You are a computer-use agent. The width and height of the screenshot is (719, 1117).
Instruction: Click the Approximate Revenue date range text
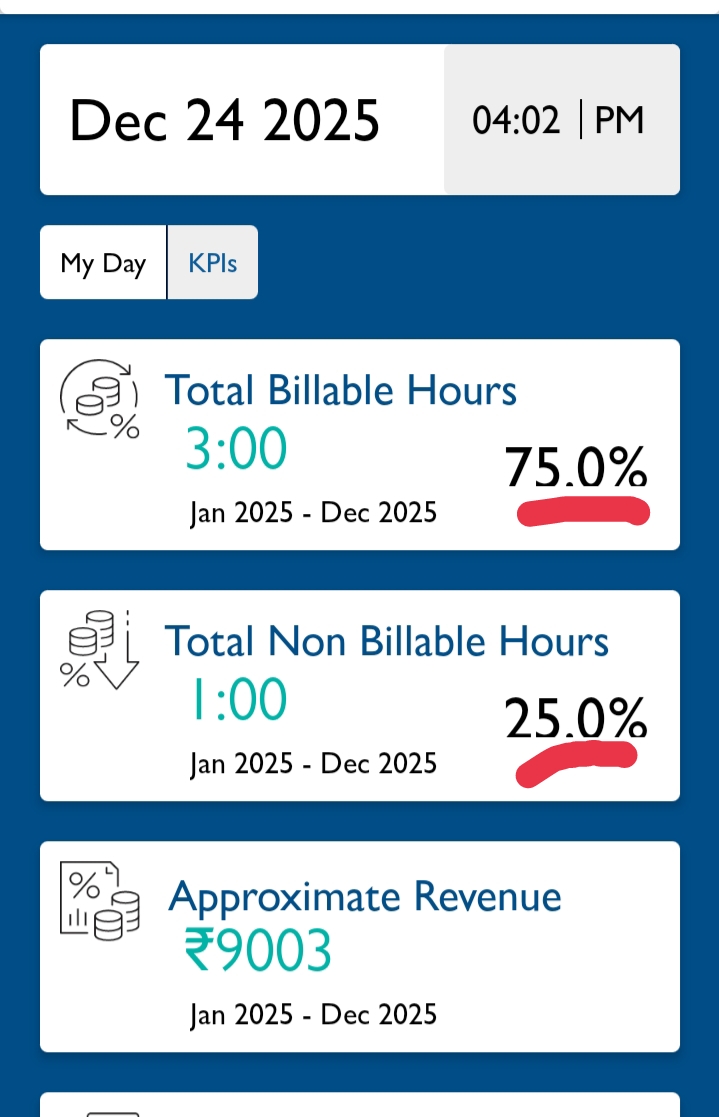[x=313, y=1015]
